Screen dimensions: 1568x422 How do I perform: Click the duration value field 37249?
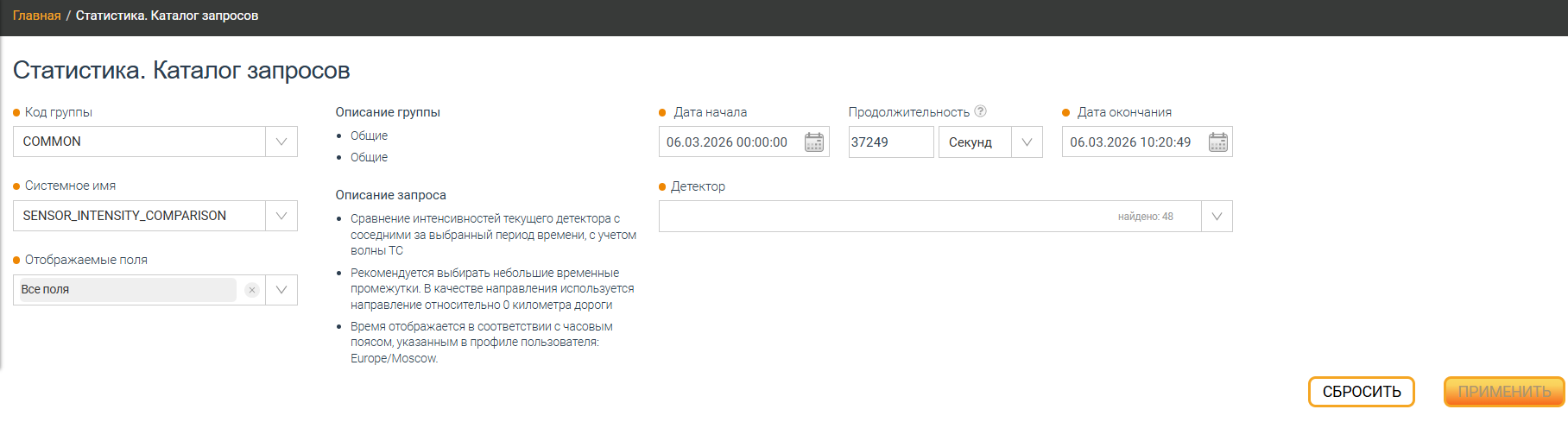891,142
